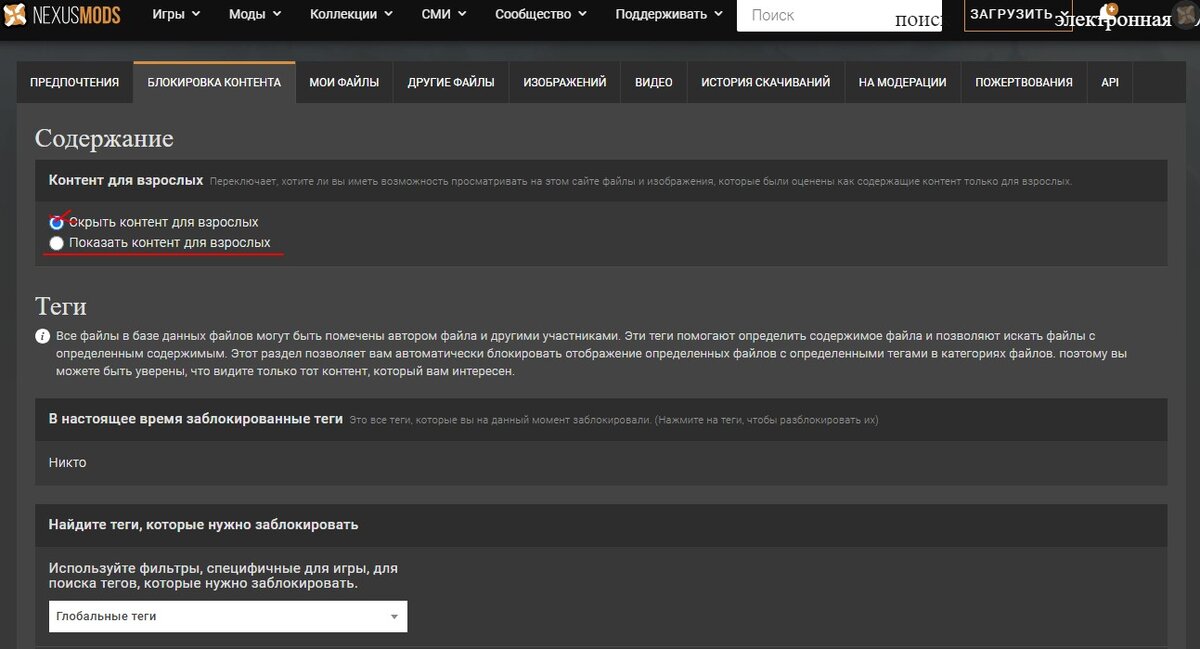This screenshot has width=1200, height=649.
Task: Click Найдите теги, которые нужно заблокировать header
Action: click(204, 524)
